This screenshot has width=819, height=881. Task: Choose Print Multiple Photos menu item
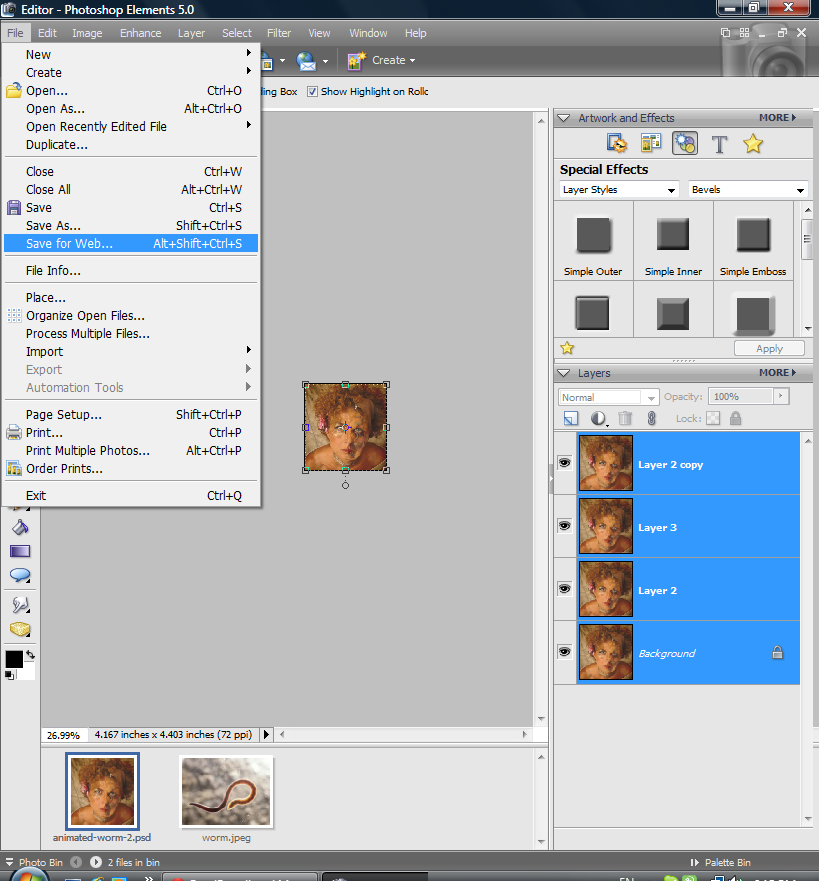point(130,451)
